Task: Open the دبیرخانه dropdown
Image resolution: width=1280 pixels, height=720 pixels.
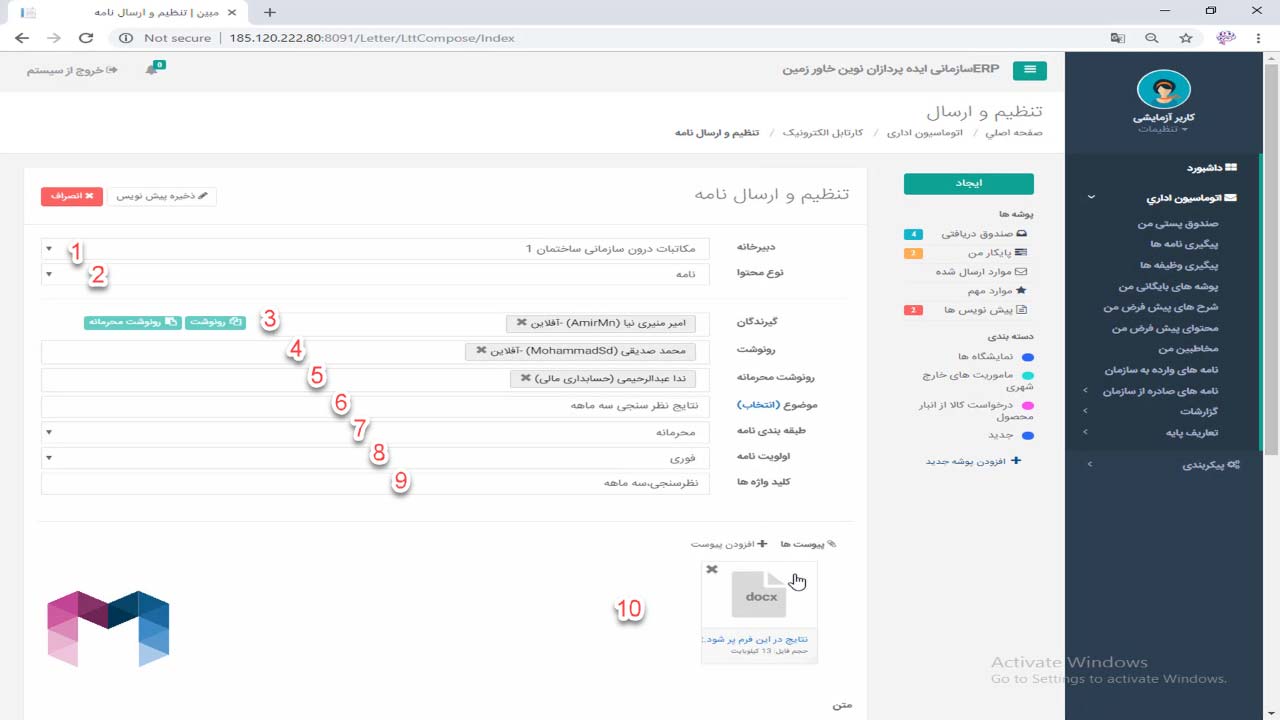Action: click(x=375, y=248)
